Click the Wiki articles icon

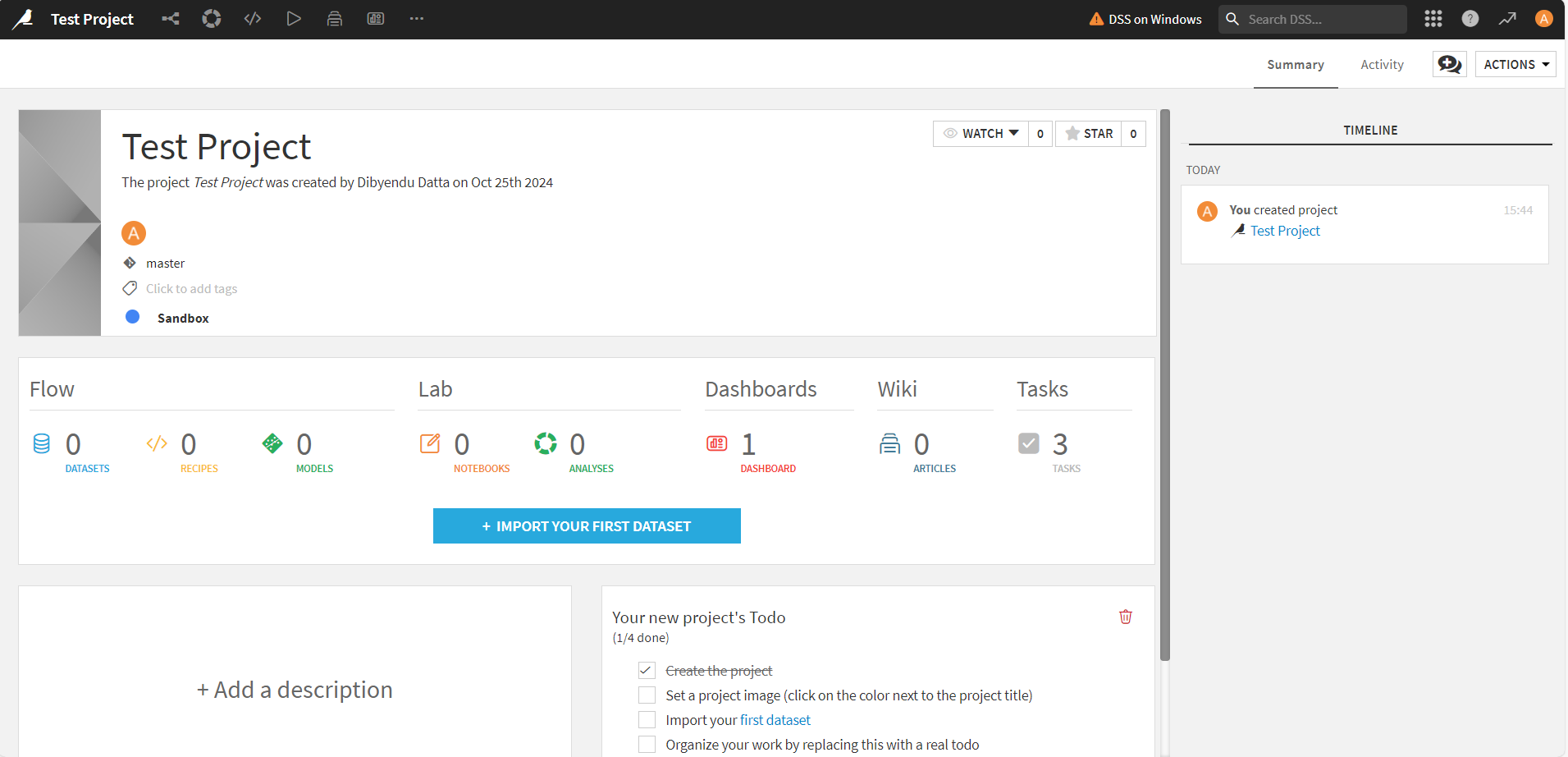click(889, 444)
